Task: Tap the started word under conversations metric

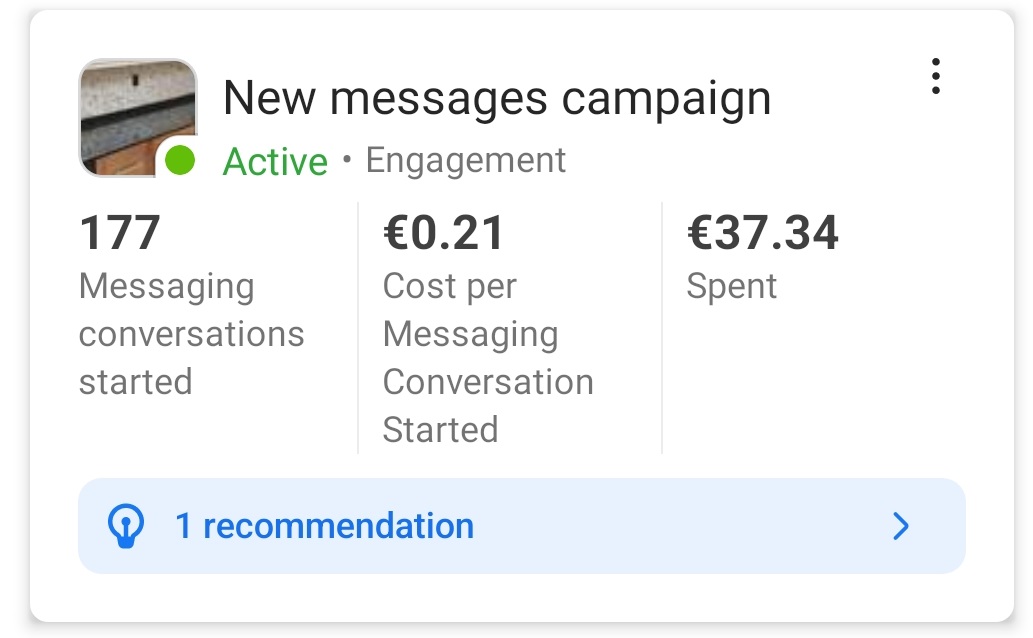Action: [x=136, y=382]
